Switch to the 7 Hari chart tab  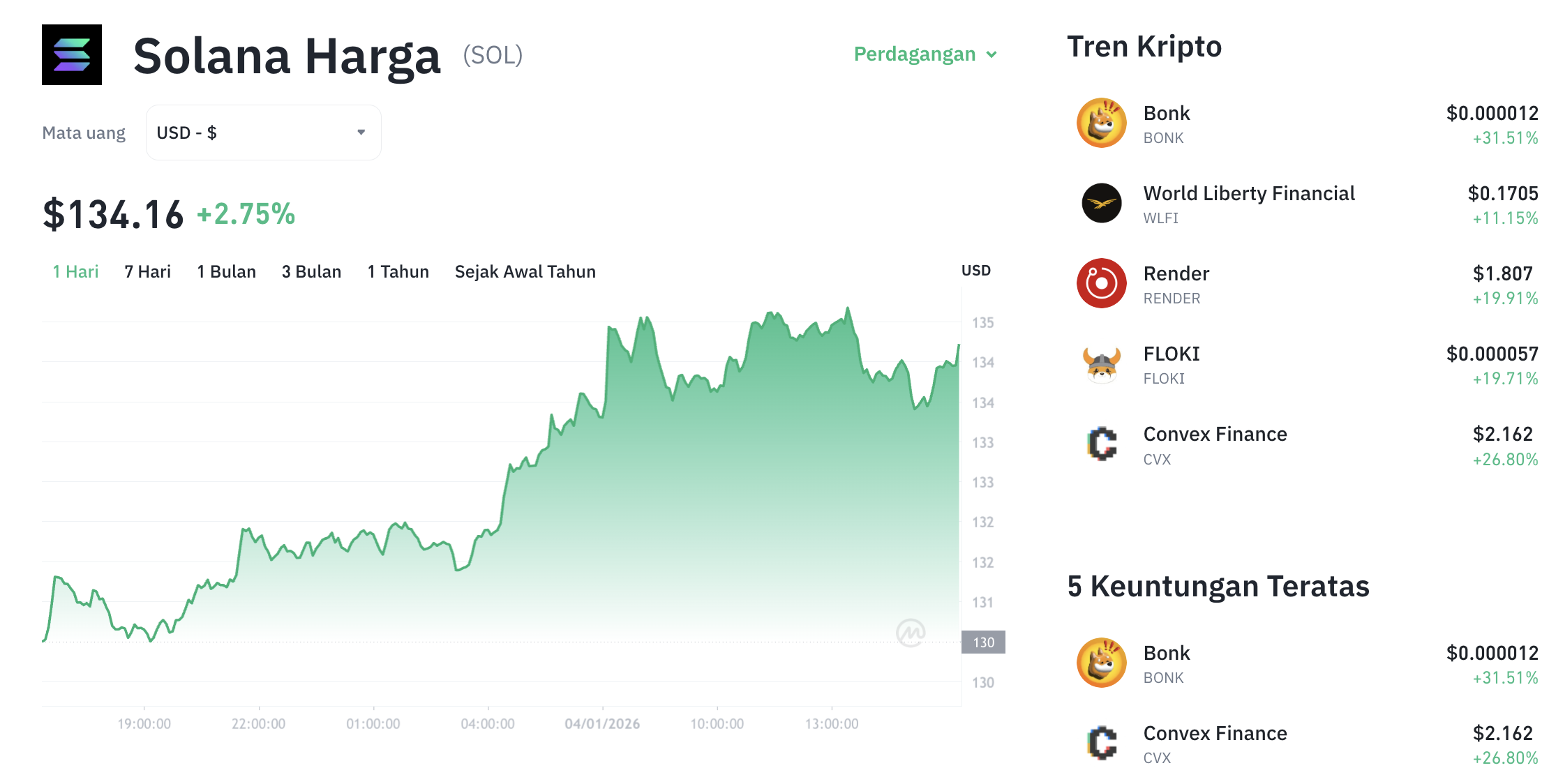pyautogui.click(x=147, y=271)
